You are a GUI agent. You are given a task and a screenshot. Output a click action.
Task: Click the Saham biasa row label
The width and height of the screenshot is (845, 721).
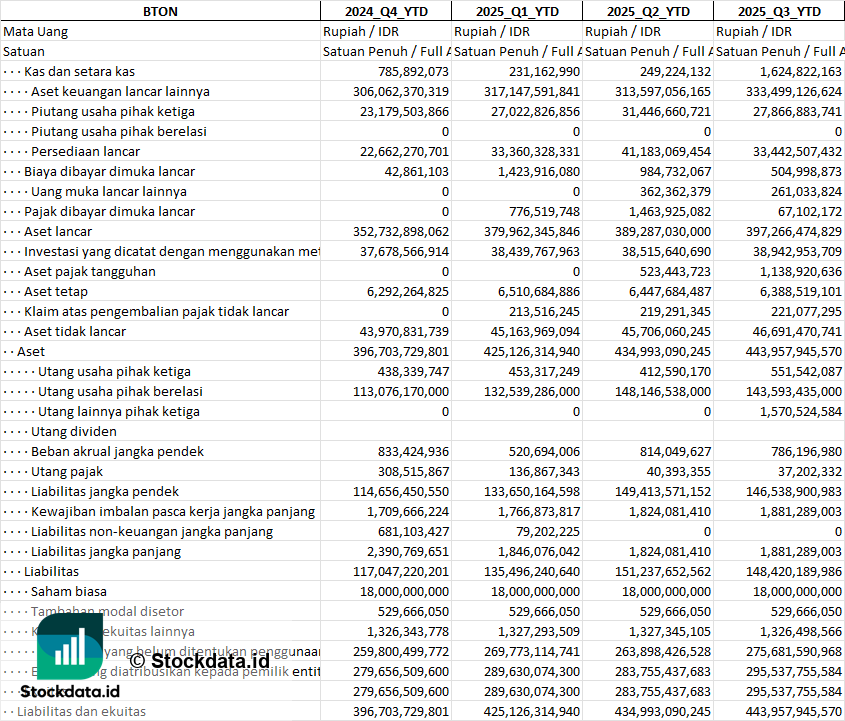click(68, 591)
